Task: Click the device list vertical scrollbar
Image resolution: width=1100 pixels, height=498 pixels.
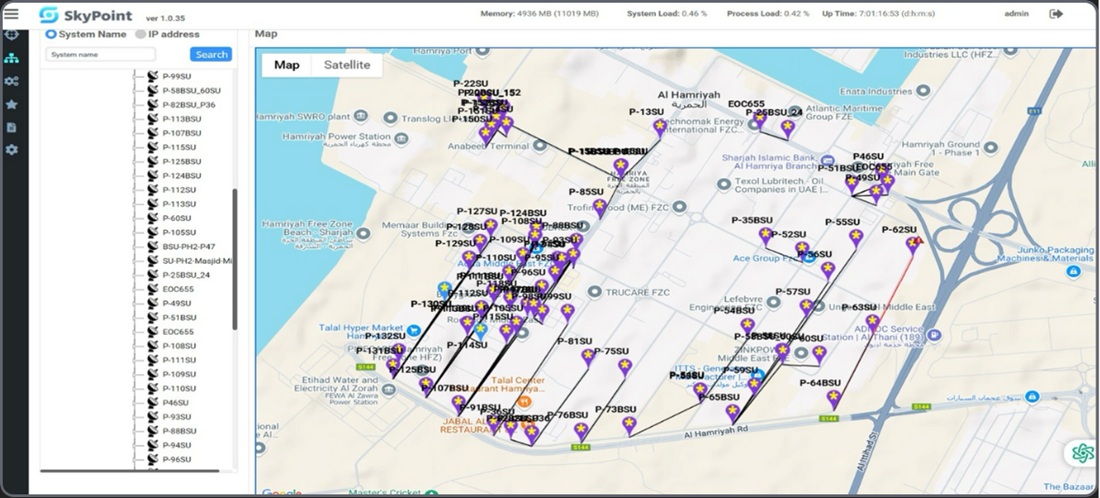Action: (235, 260)
